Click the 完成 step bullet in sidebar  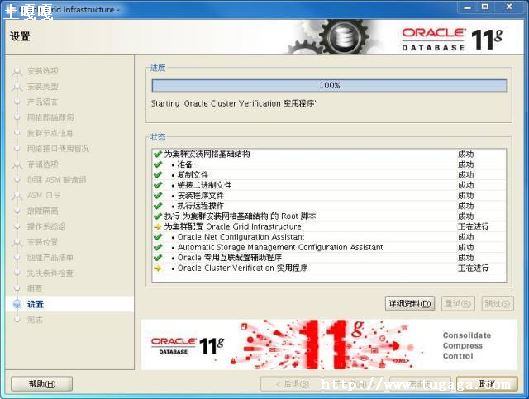(x=17, y=319)
